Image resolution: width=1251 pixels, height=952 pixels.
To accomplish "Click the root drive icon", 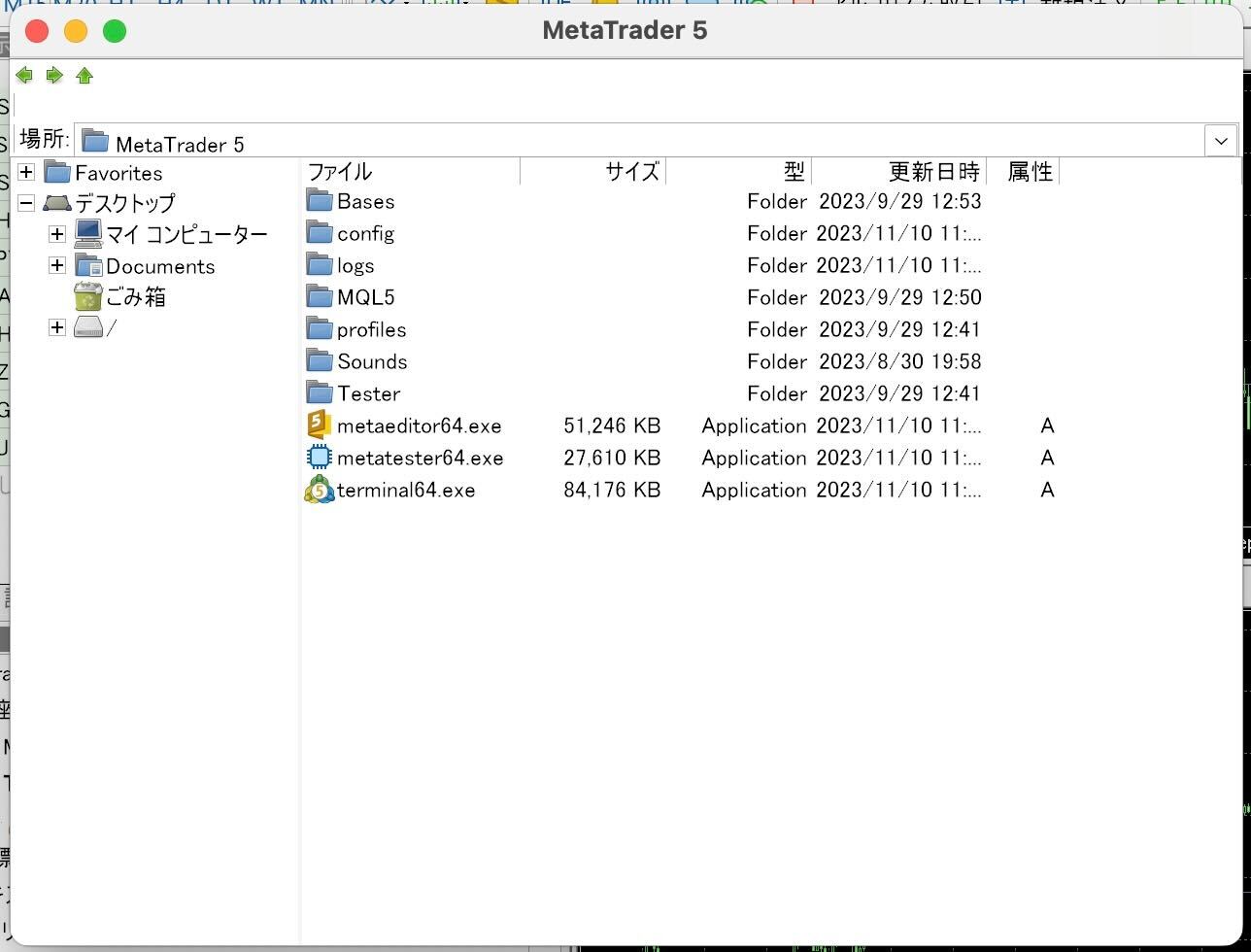I will pos(88,327).
